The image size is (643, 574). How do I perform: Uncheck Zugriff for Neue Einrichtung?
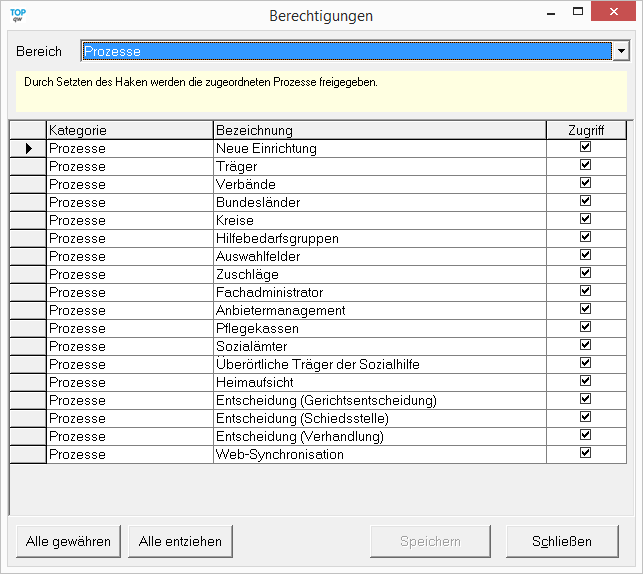[586, 147]
